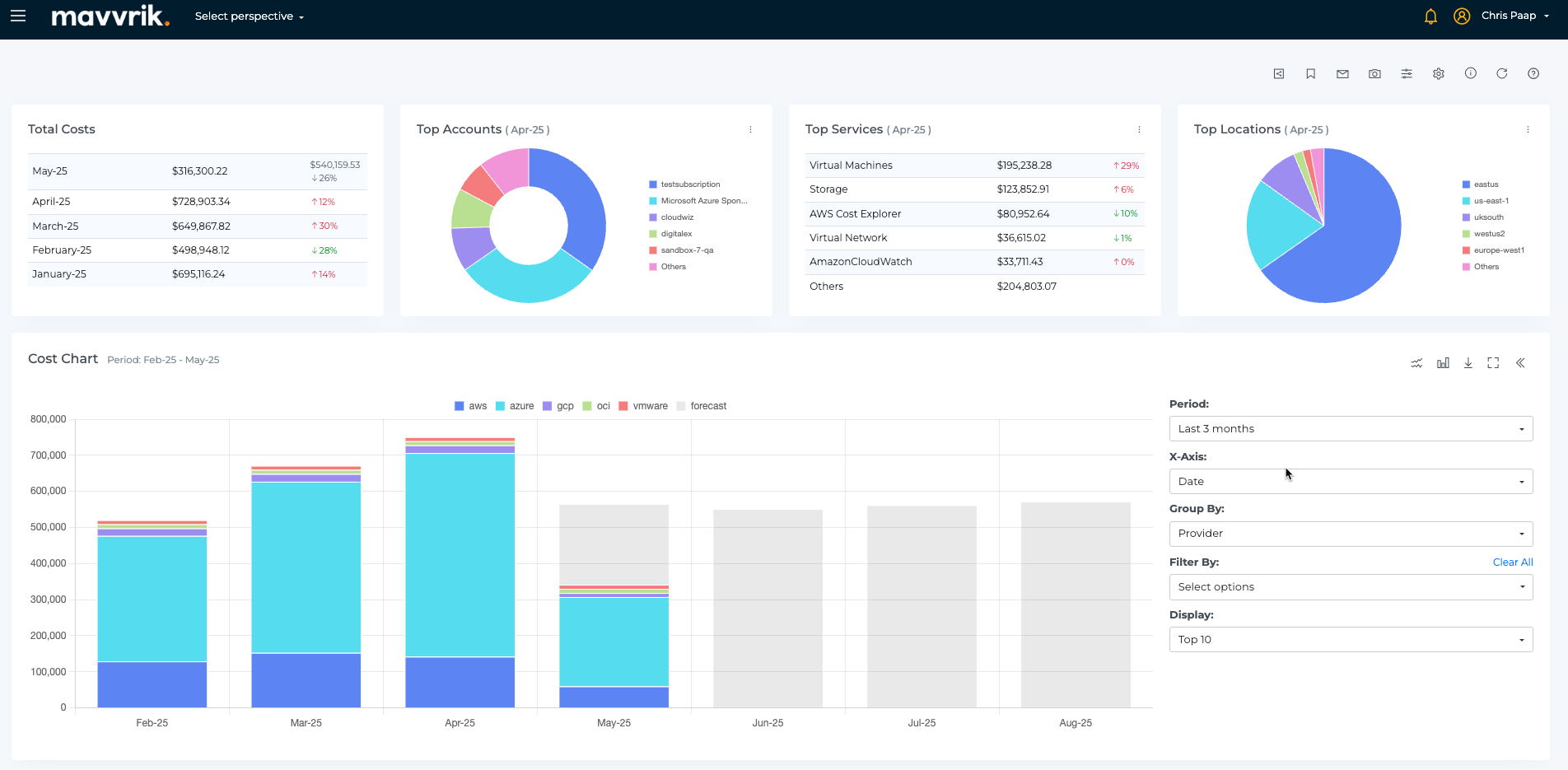Take a snapshot with the camera icon
Screen dimensions: 1568x770
tap(1374, 74)
